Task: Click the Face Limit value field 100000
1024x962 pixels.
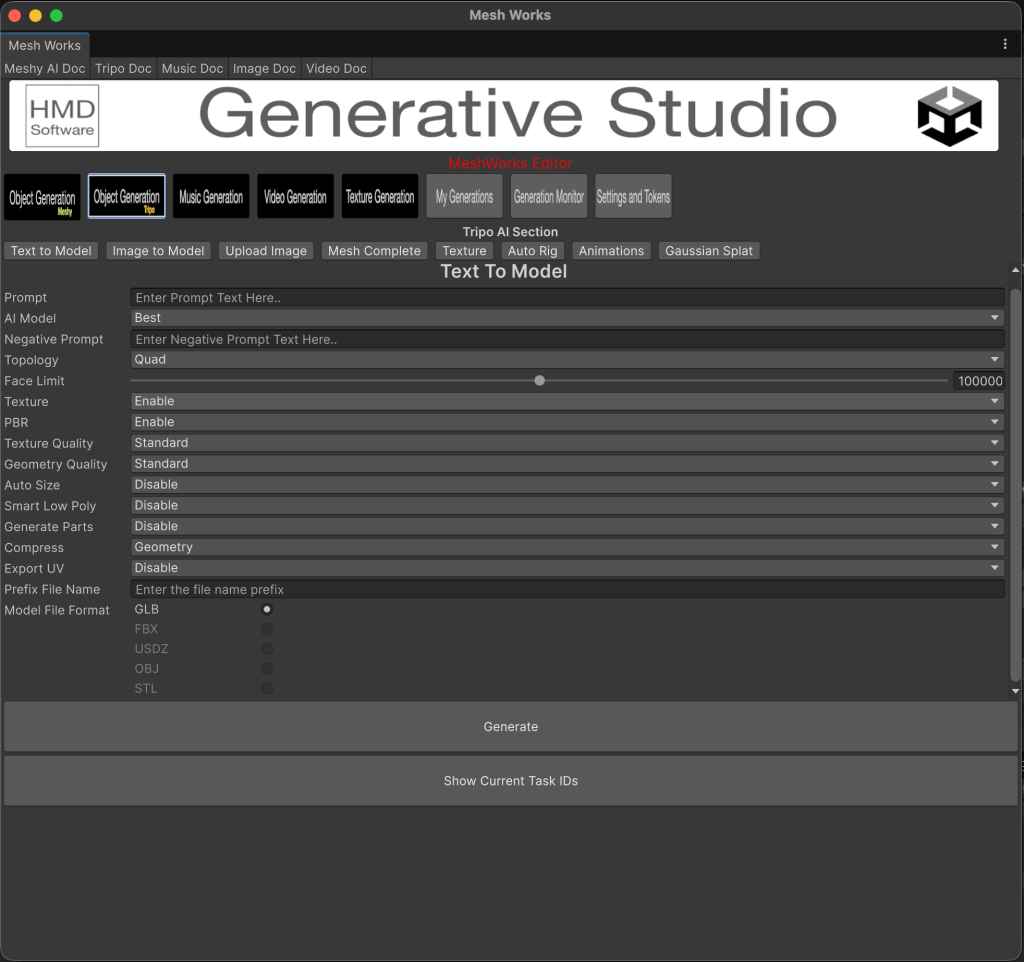Action: (978, 381)
